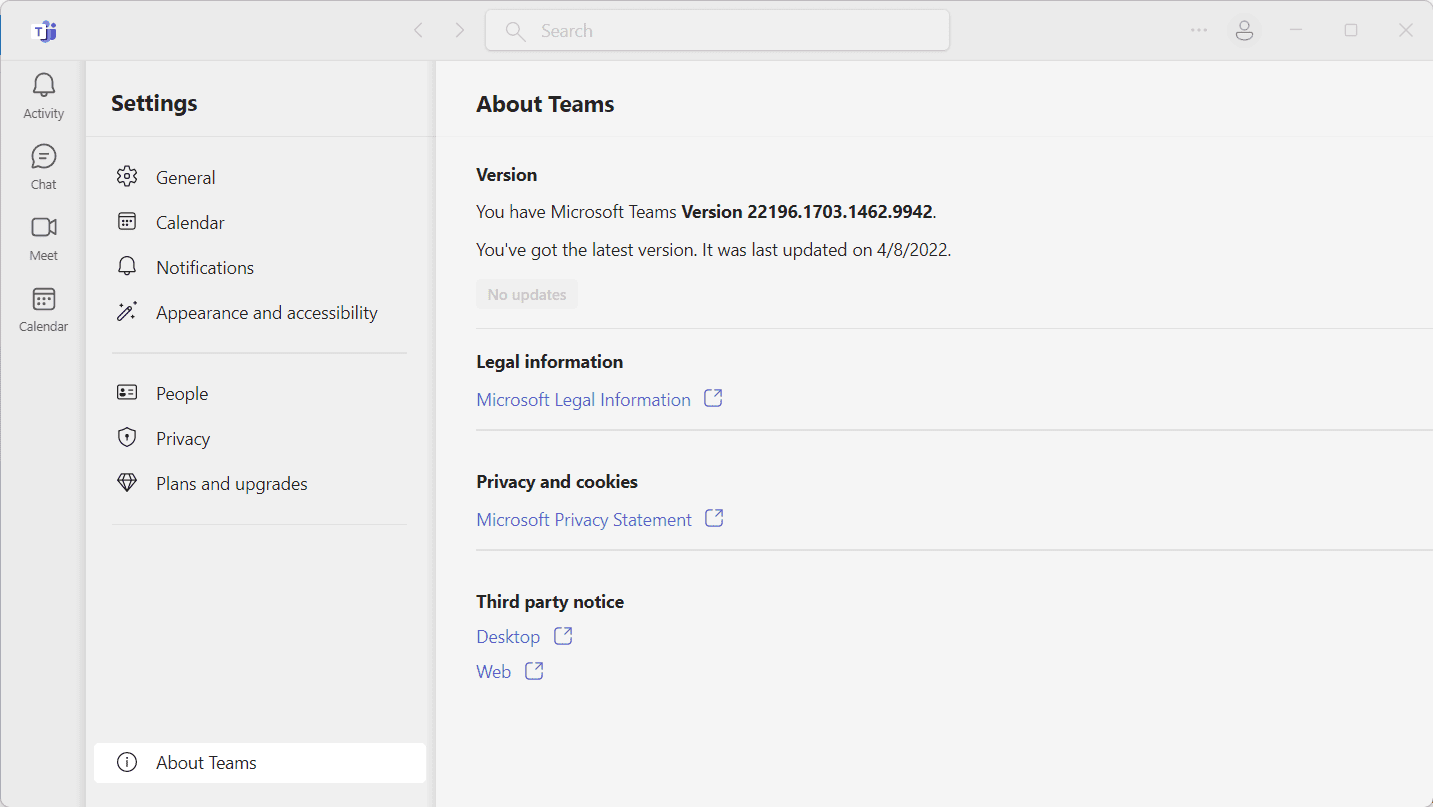Select General settings
This screenshot has height=807, width=1433.
260,177
